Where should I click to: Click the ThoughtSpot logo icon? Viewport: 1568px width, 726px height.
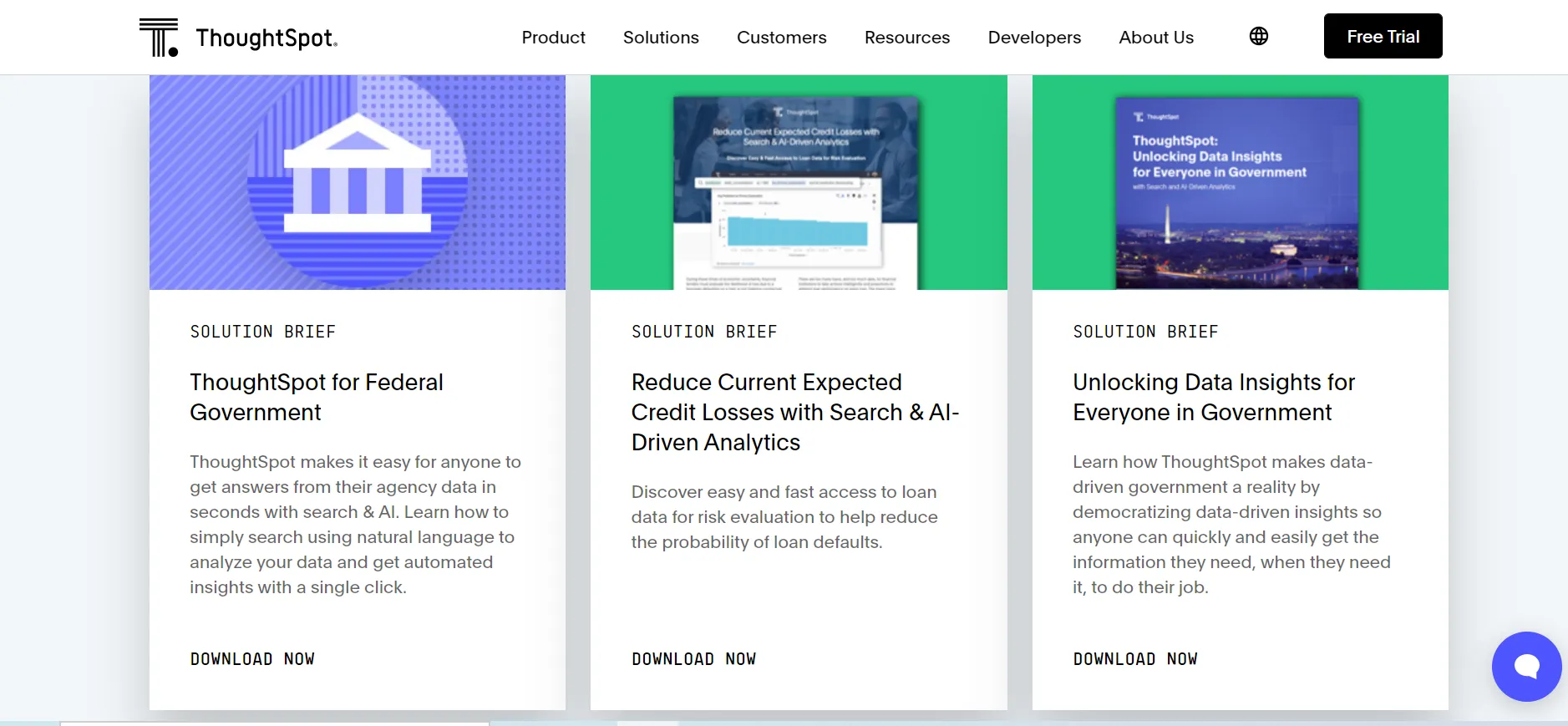coord(159,38)
